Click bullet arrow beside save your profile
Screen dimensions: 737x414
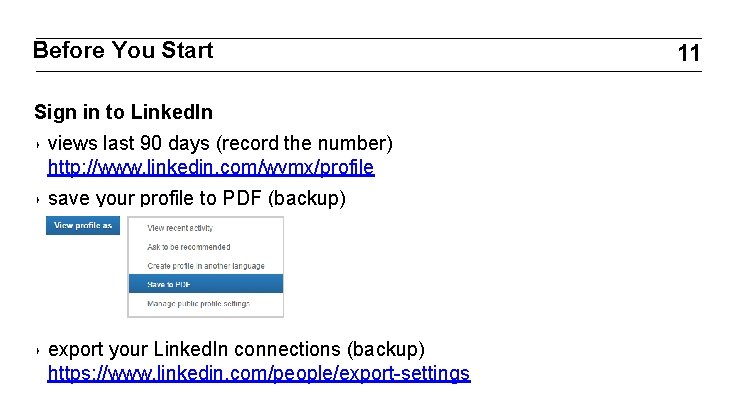click(x=37, y=199)
